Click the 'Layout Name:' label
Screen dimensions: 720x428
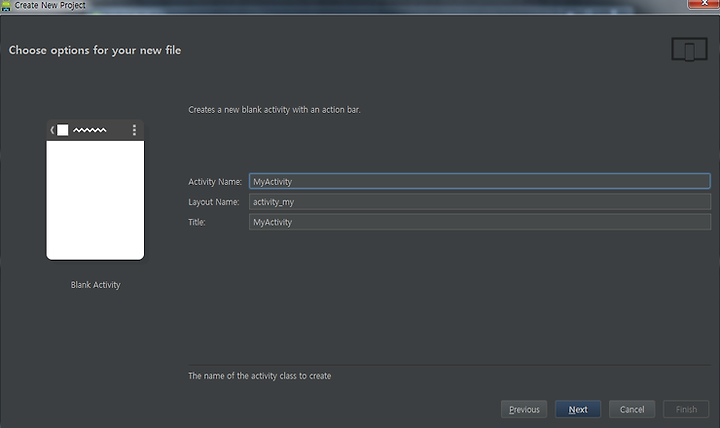pos(214,202)
